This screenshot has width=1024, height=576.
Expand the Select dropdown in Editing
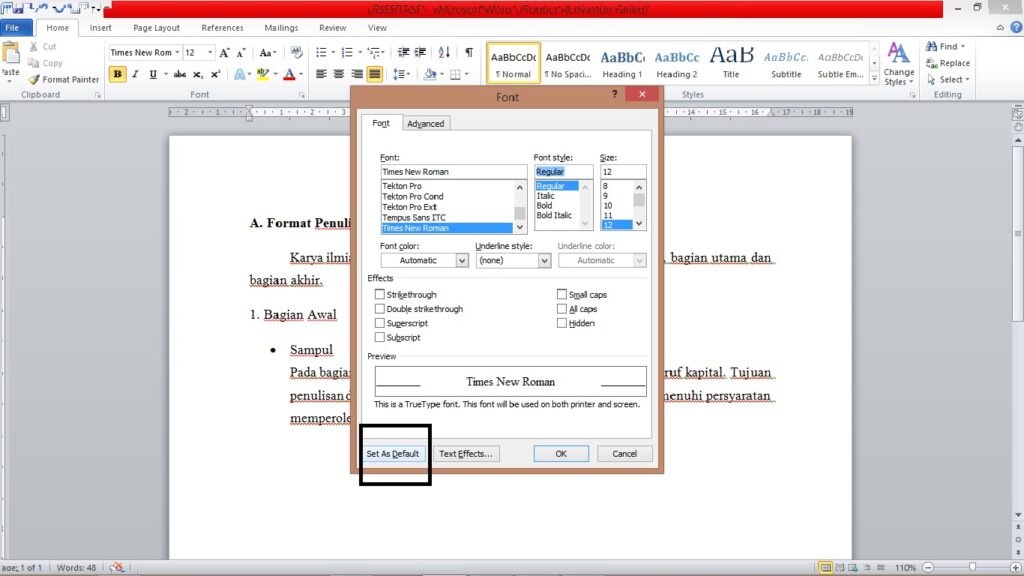(967, 80)
